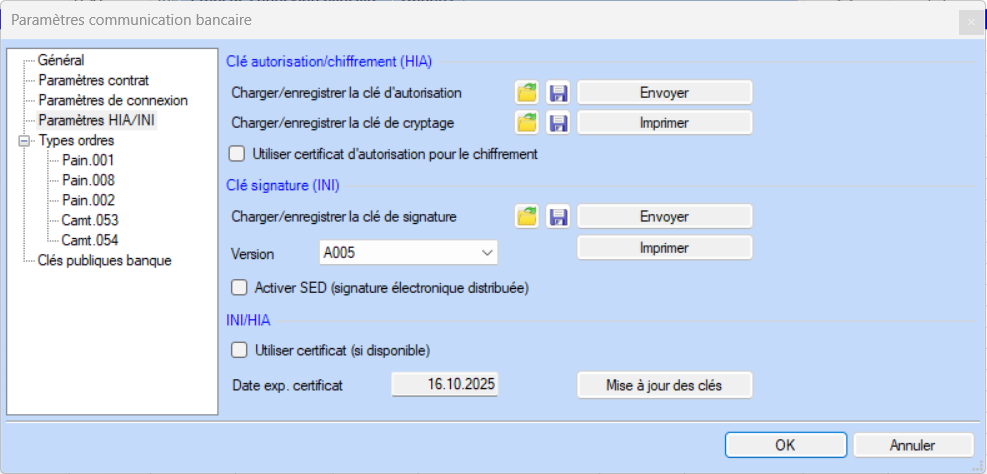Image resolution: width=987 pixels, height=474 pixels.
Task: Click the certificate expiry date field
Action: [x=444, y=384]
